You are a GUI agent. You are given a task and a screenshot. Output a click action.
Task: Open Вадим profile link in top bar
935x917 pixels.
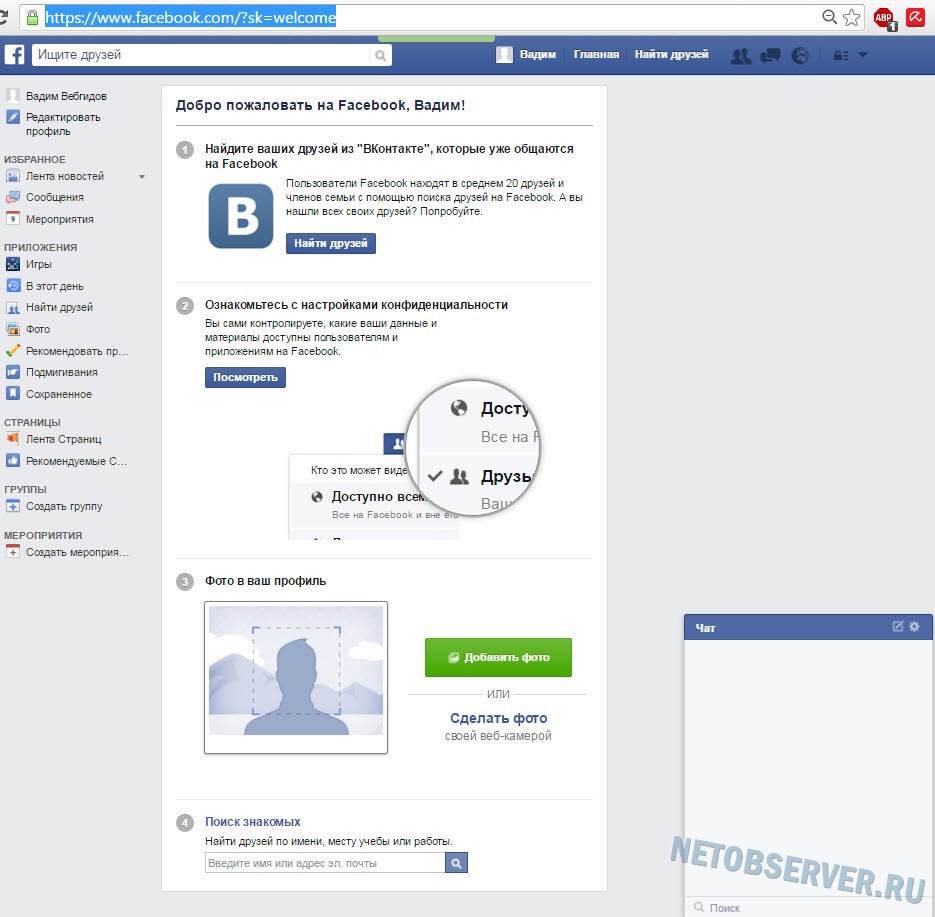pos(537,55)
